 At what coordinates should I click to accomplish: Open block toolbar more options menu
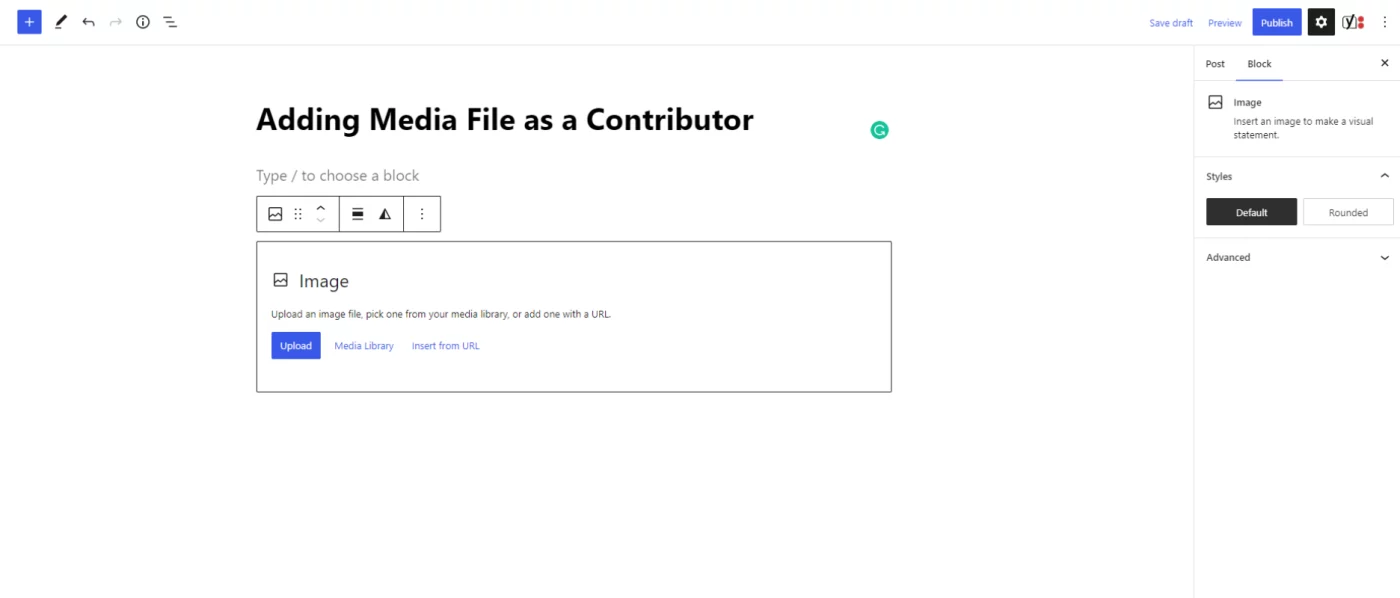point(422,214)
